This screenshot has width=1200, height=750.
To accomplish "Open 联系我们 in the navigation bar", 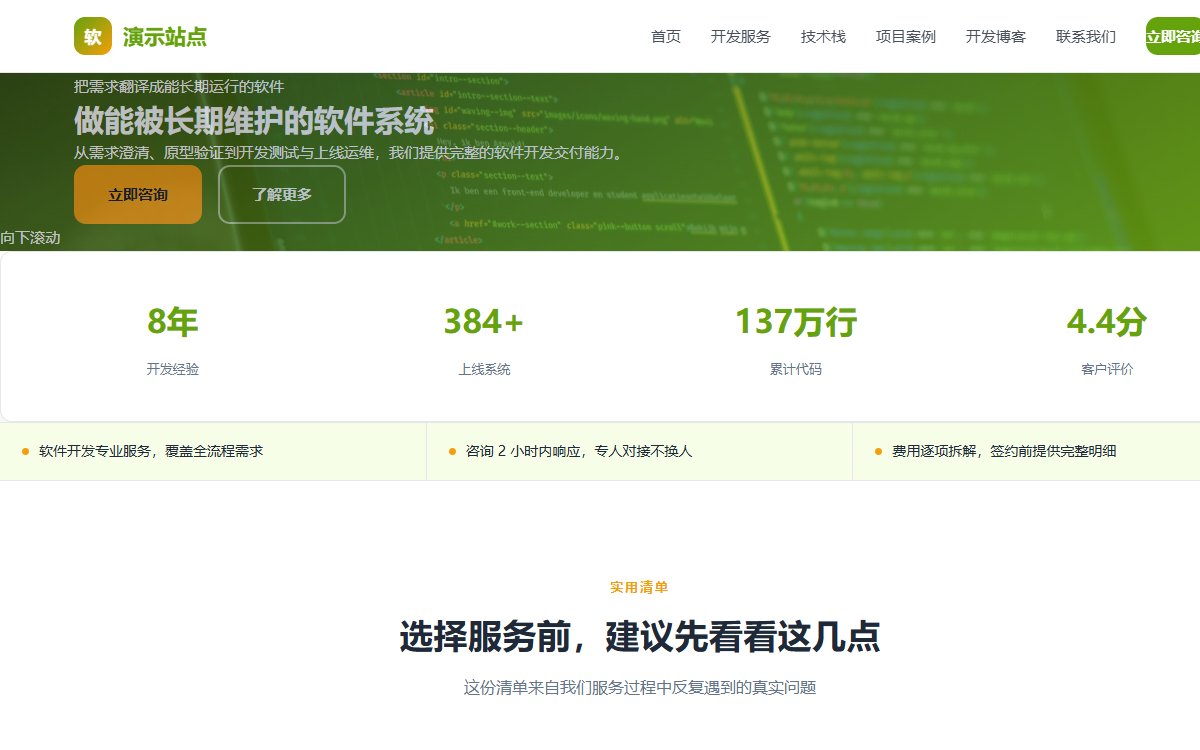I will 1086,37.
